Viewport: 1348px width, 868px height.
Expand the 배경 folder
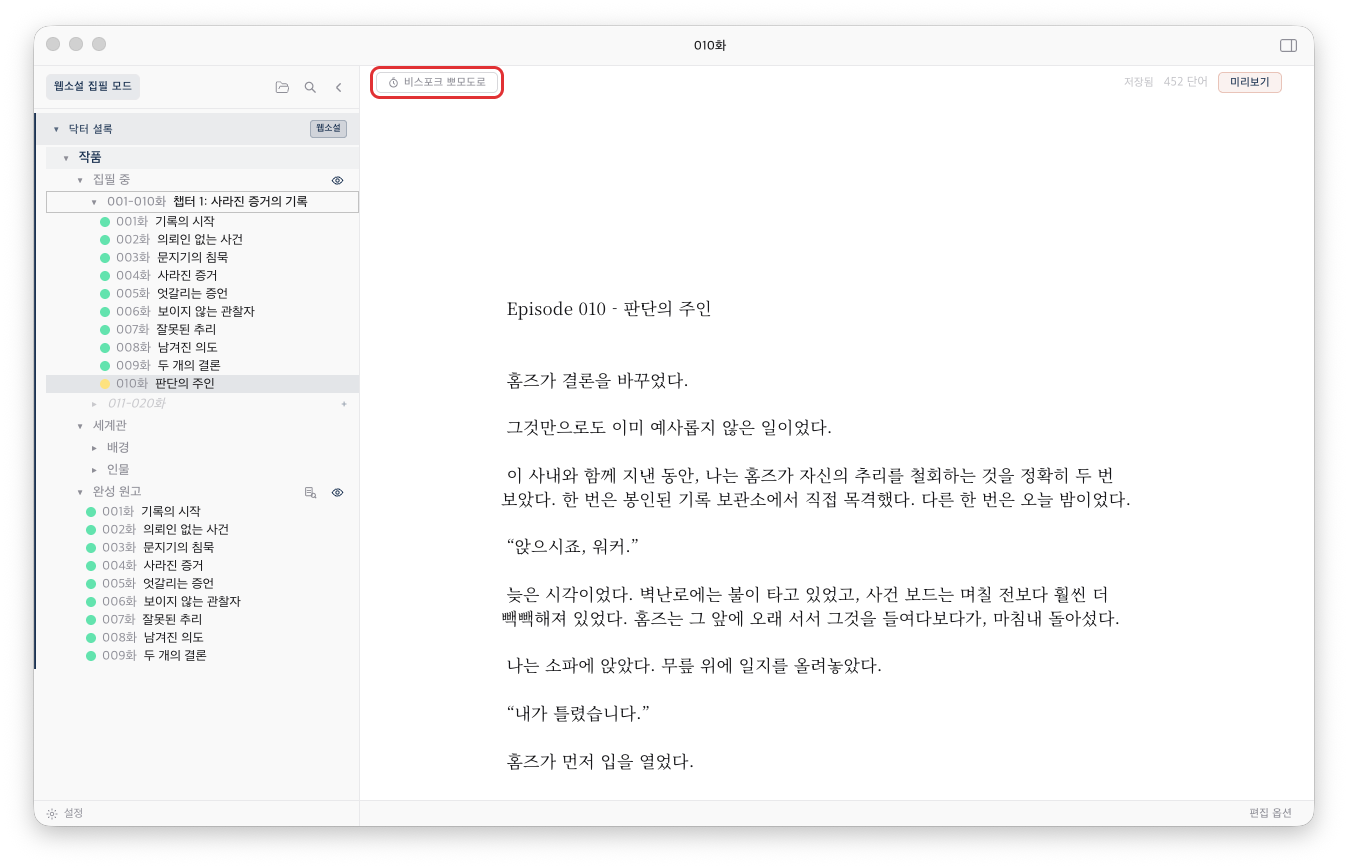(94, 448)
